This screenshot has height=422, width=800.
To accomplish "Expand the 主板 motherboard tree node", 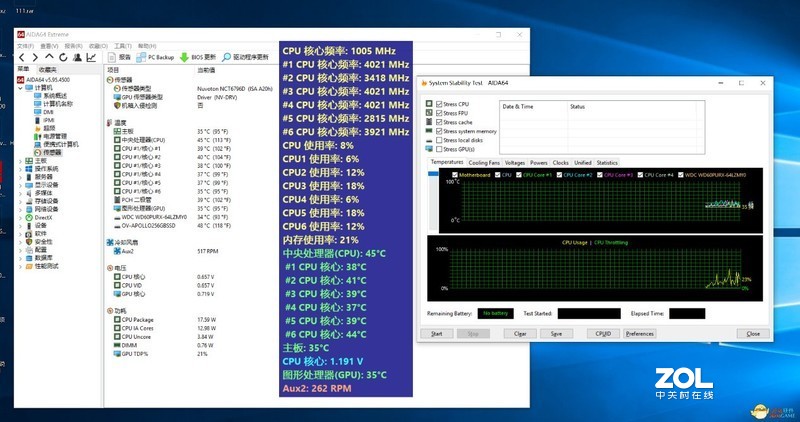I will click(20, 161).
